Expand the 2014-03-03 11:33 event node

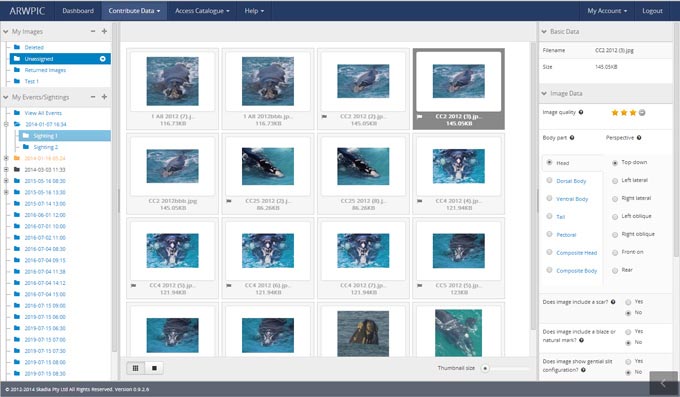[6, 170]
